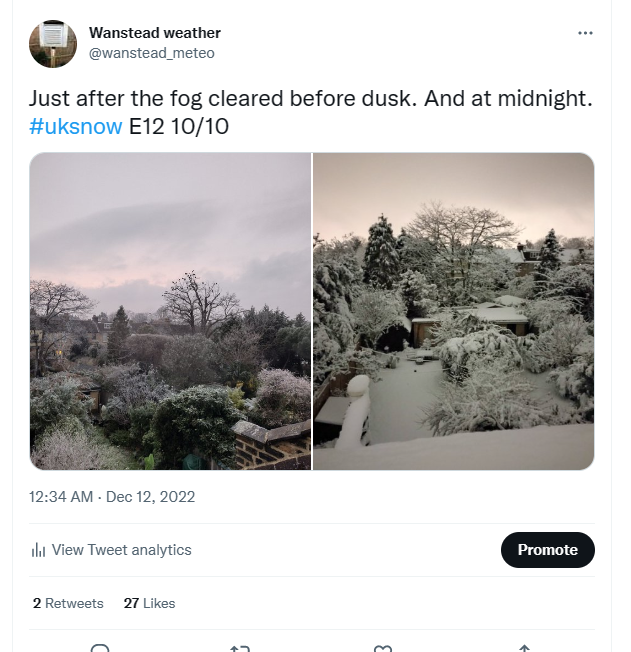
Task: Enlarge the left foggy dusk photo
Action: [170, 311]
